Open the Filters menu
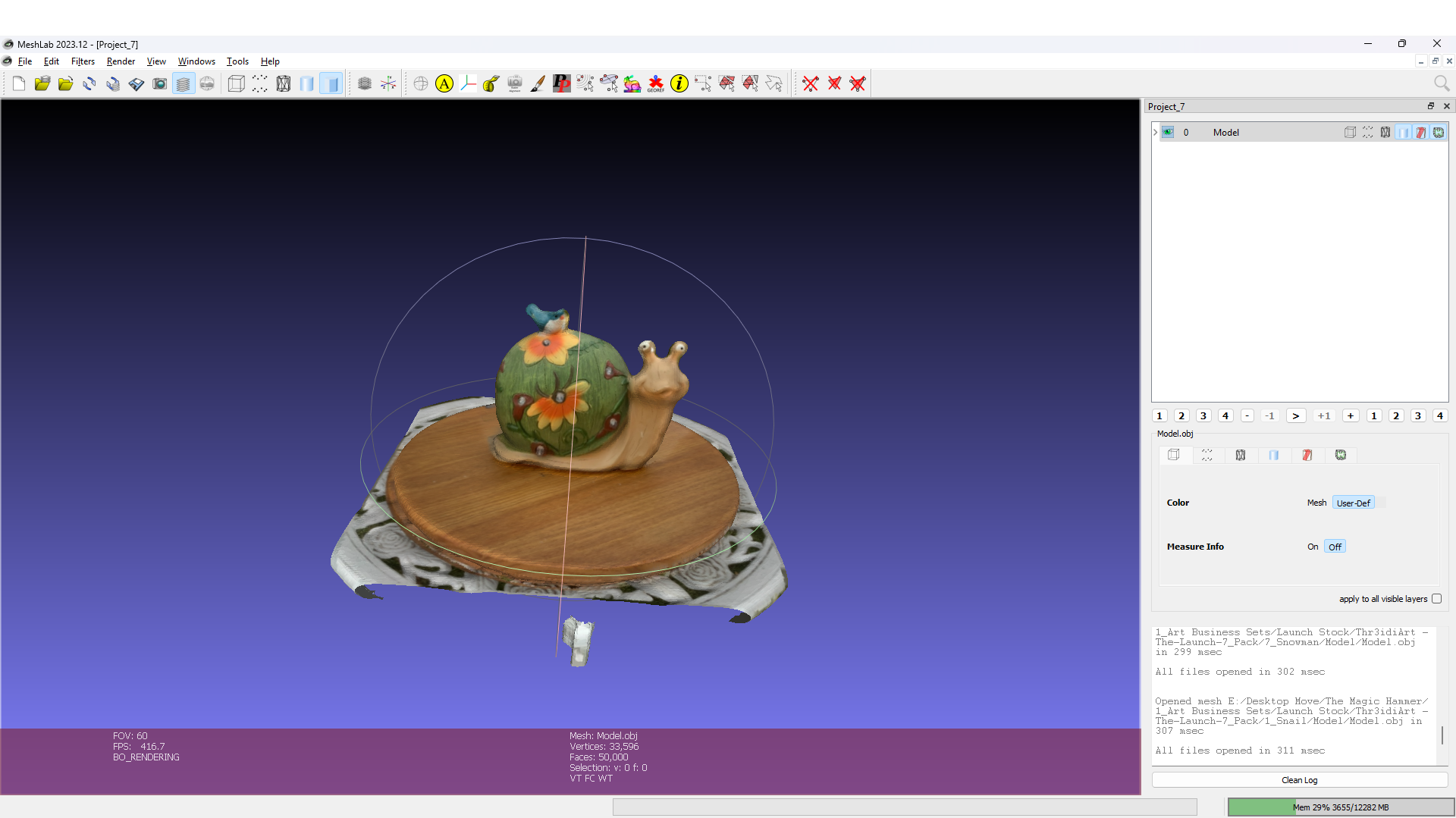1456x818 pixels. [83, 61]
